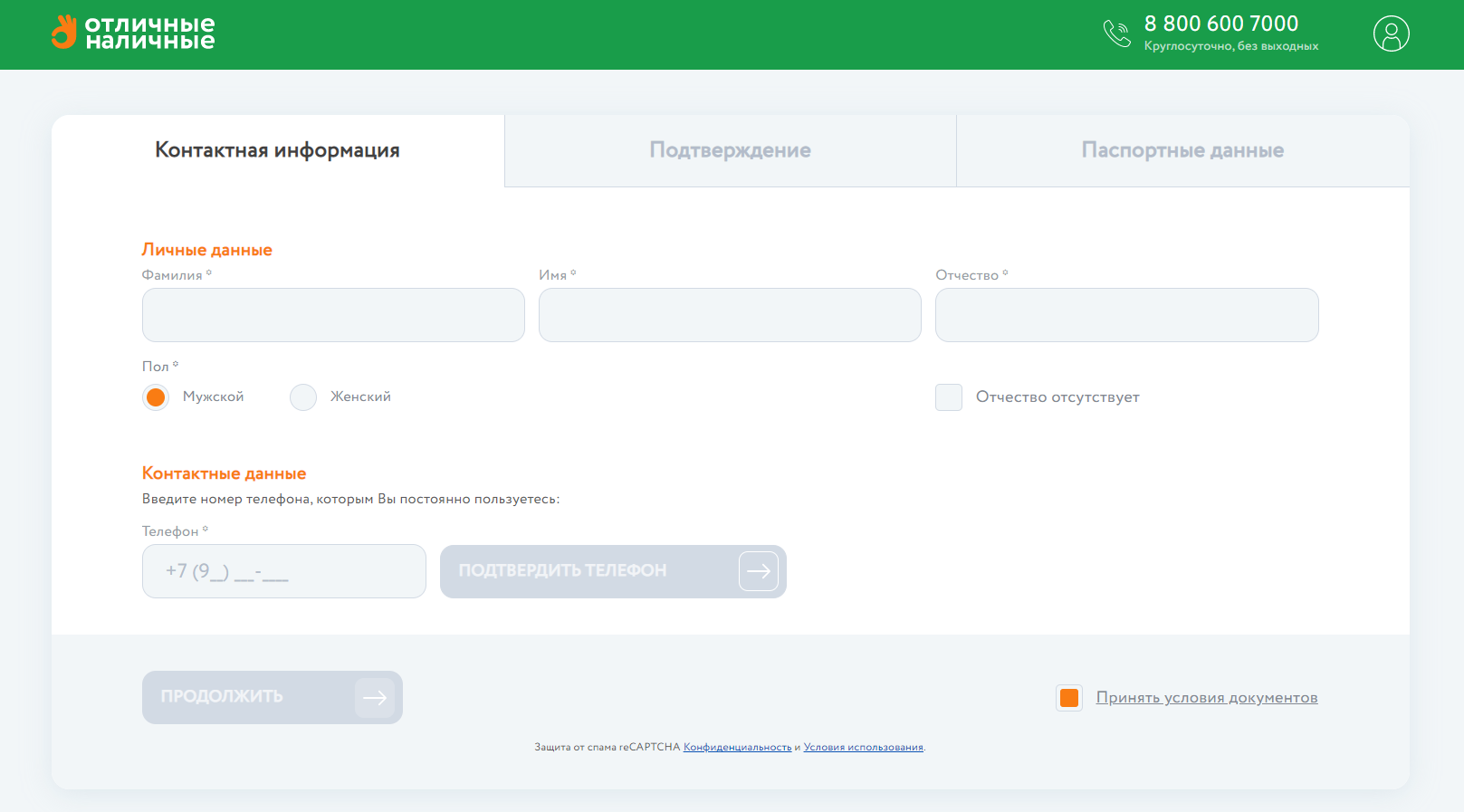Viewport: 1464px width, 812px height.
Task: Click the phone handset icon in header
Action: click(x=1117, y=33)
